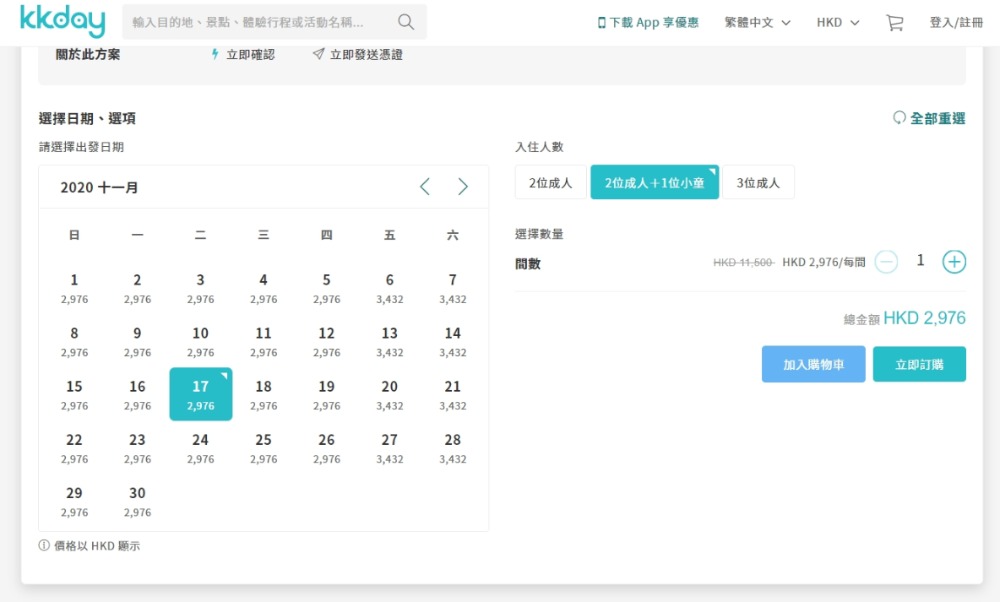Click the reset all options icon
Viewport: 1000px width, 602px height.
pos(899,118)
